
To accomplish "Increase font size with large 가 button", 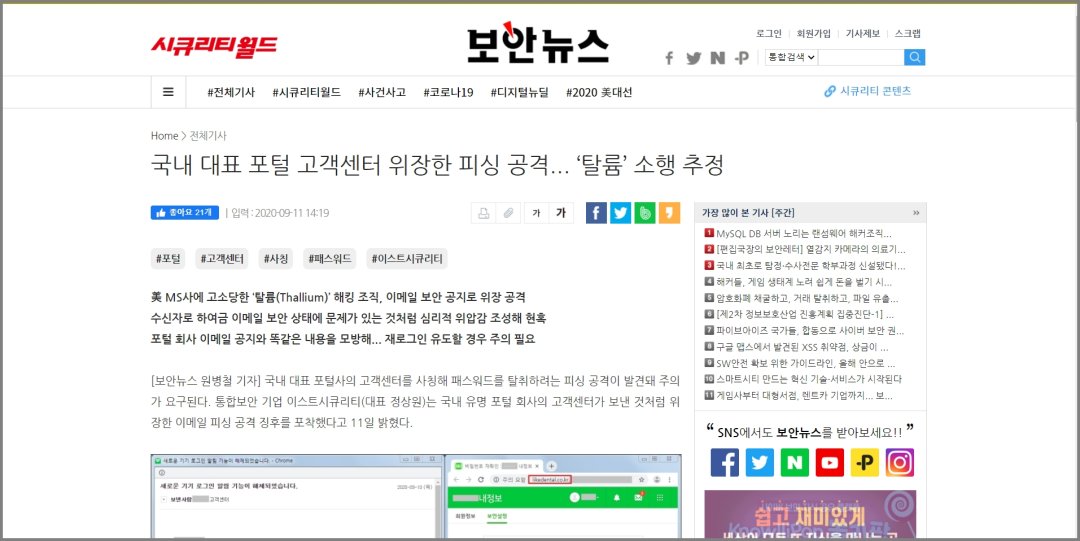I will (561, 213).
